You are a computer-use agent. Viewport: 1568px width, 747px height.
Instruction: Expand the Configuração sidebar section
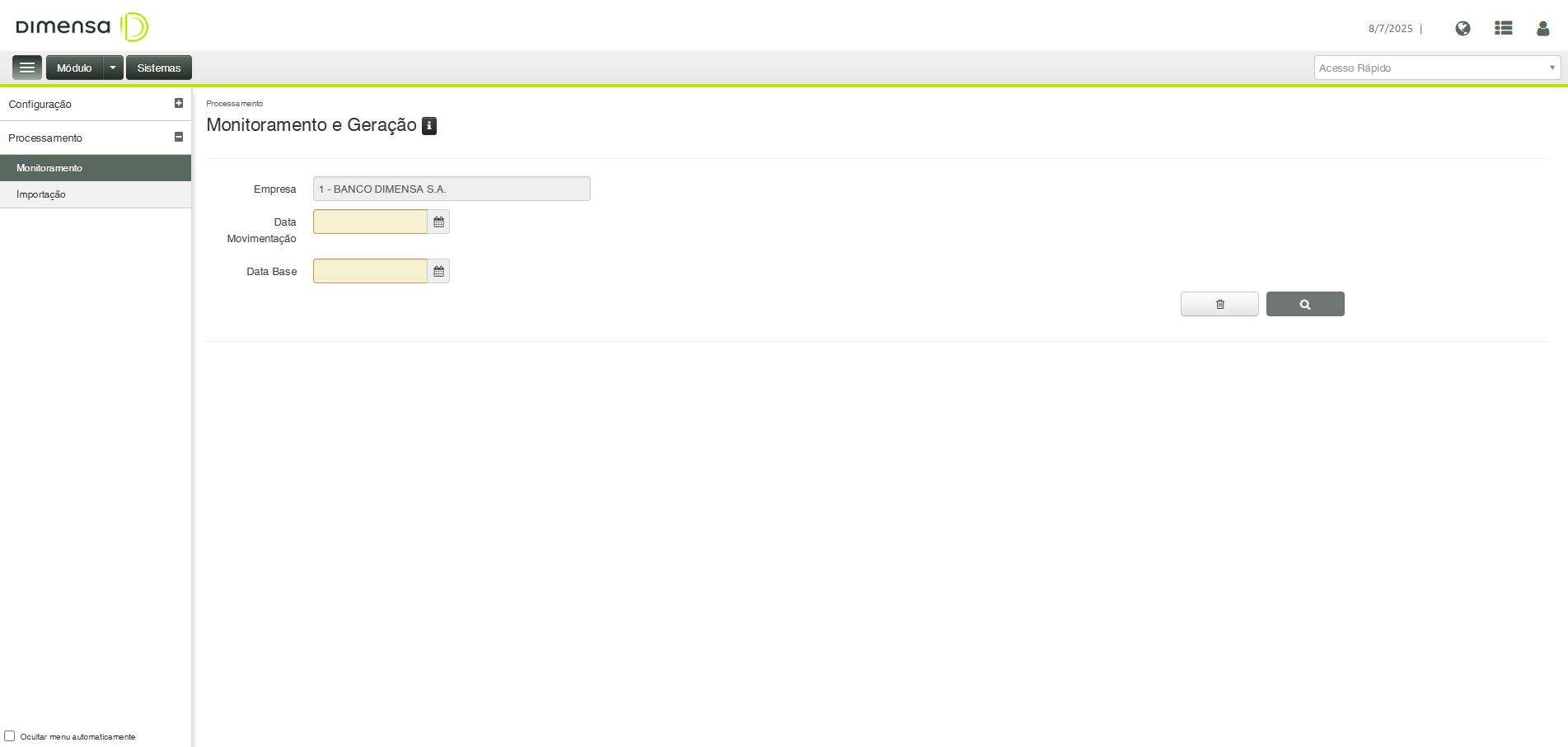pos(179,103)
